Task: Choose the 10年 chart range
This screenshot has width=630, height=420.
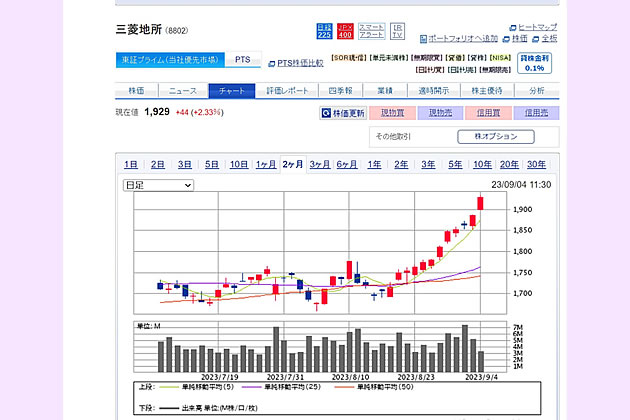Action: tap(482, 164)
